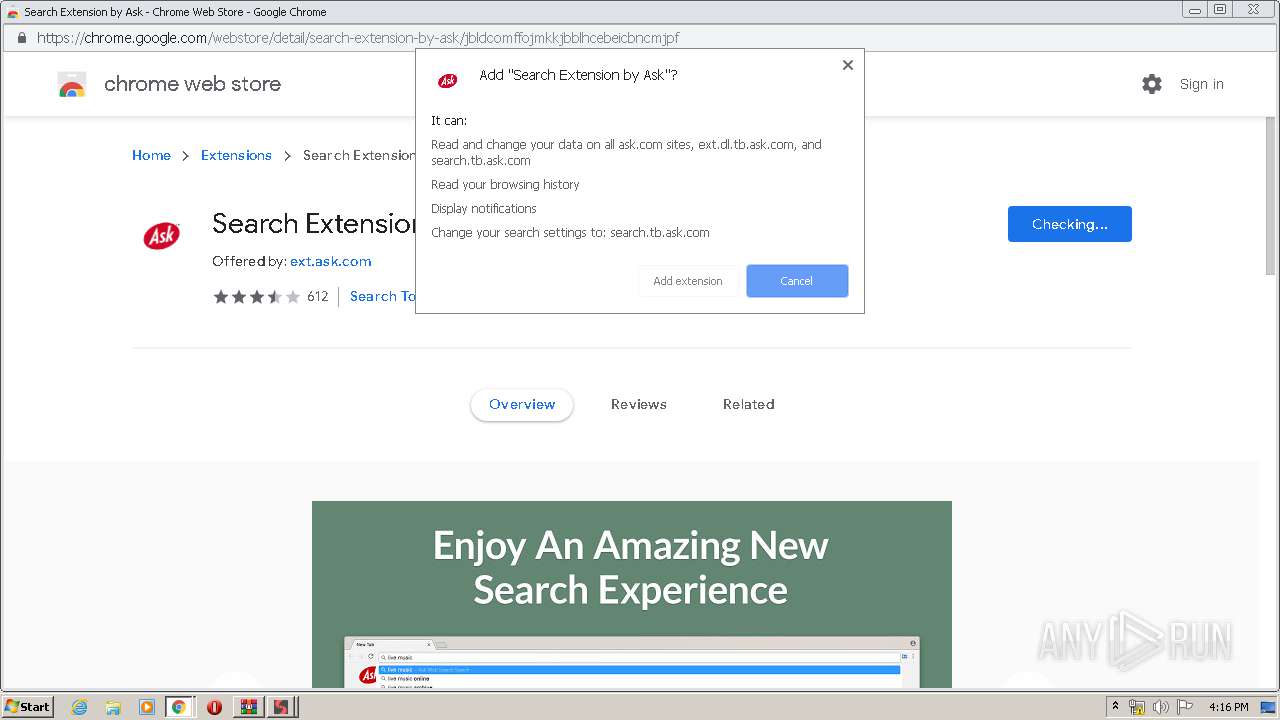Click the 4:16 PM clock

pos(1228,707)
